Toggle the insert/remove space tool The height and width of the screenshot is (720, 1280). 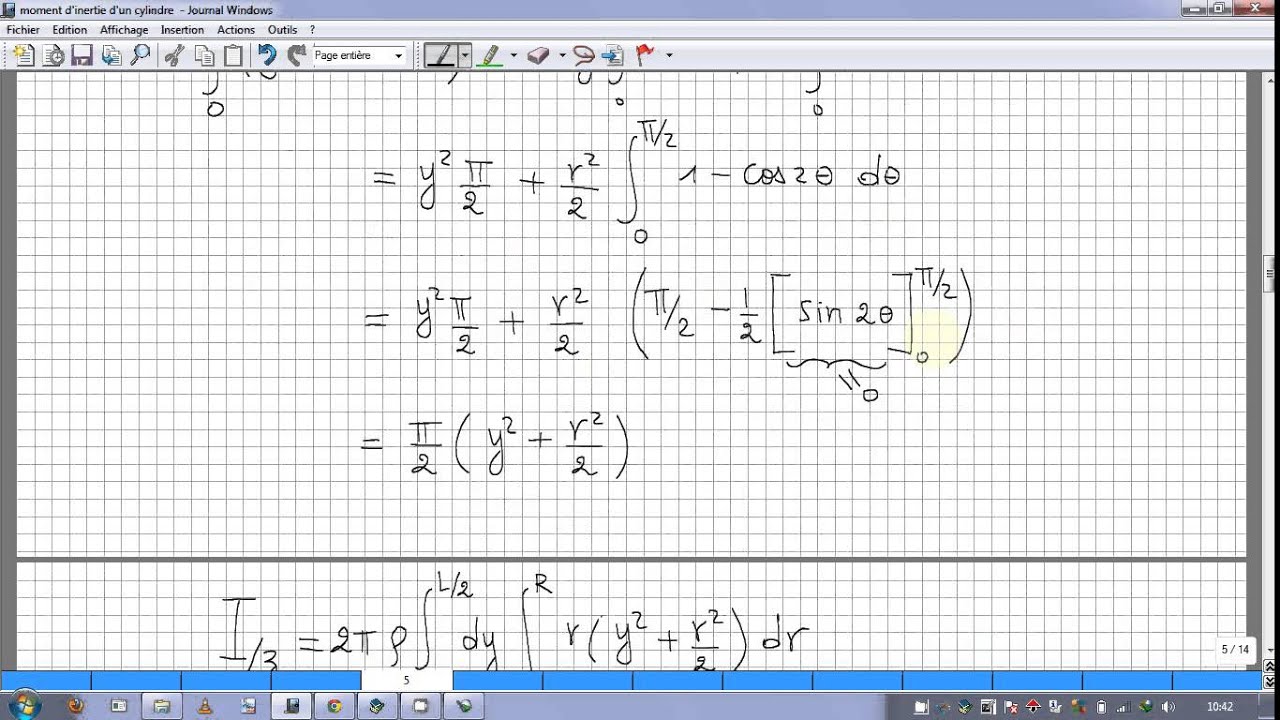pos(613,55)
